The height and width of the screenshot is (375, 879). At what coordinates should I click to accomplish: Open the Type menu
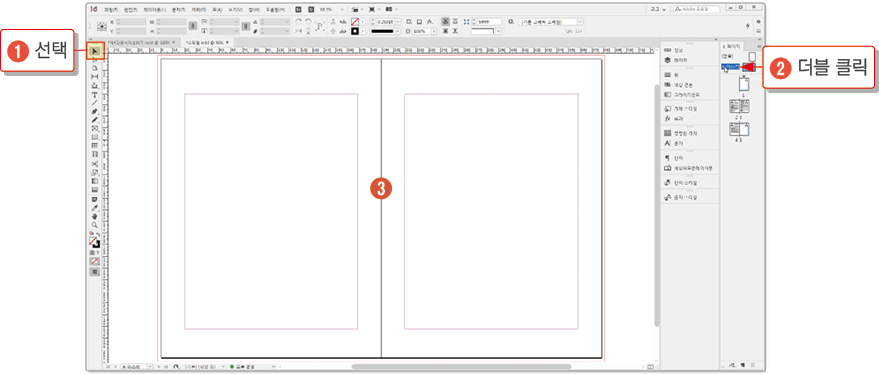[x=179, y=10]
